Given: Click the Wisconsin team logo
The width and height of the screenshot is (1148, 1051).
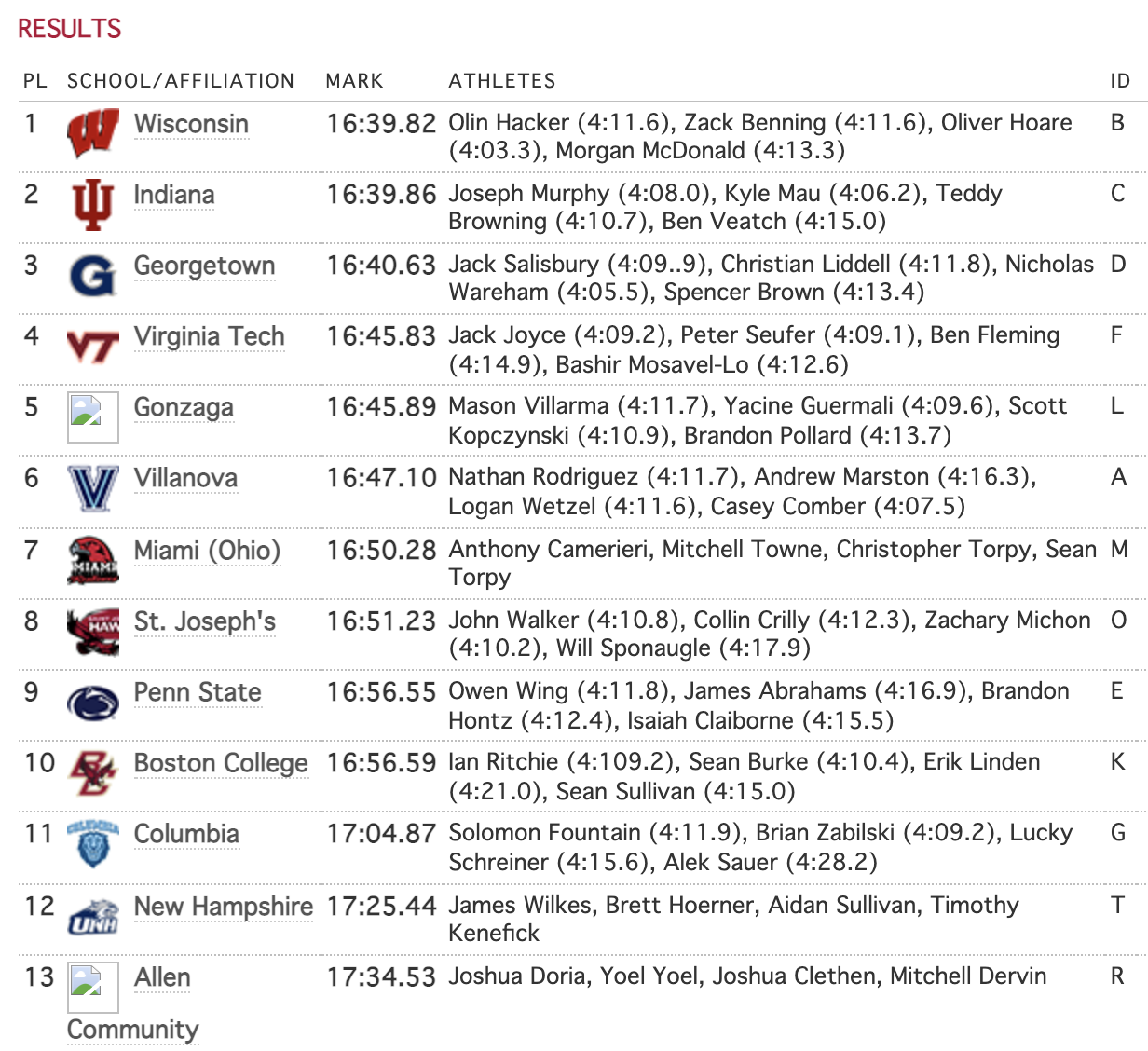Looking at the screenshot, I should pos(93,133).
